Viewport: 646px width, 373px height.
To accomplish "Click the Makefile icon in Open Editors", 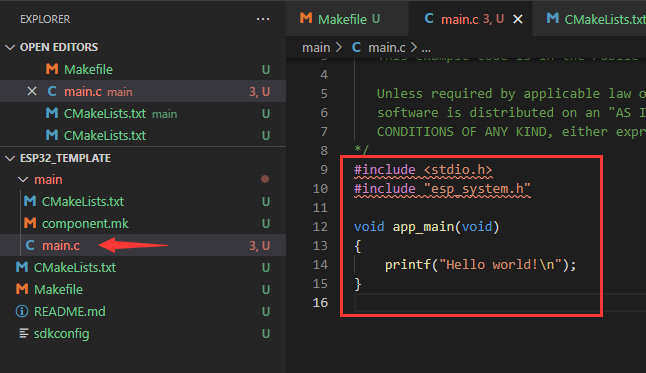I will [x=51, y=69].
